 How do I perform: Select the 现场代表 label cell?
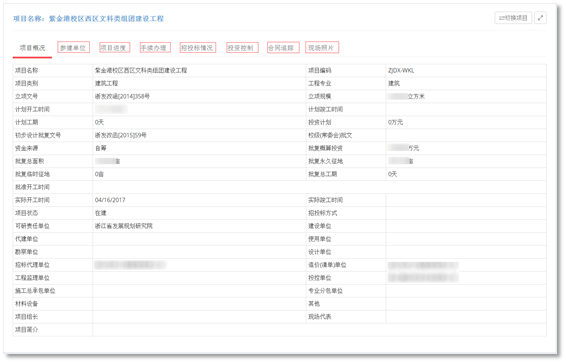pyautogui.click(x=346, y=317)
